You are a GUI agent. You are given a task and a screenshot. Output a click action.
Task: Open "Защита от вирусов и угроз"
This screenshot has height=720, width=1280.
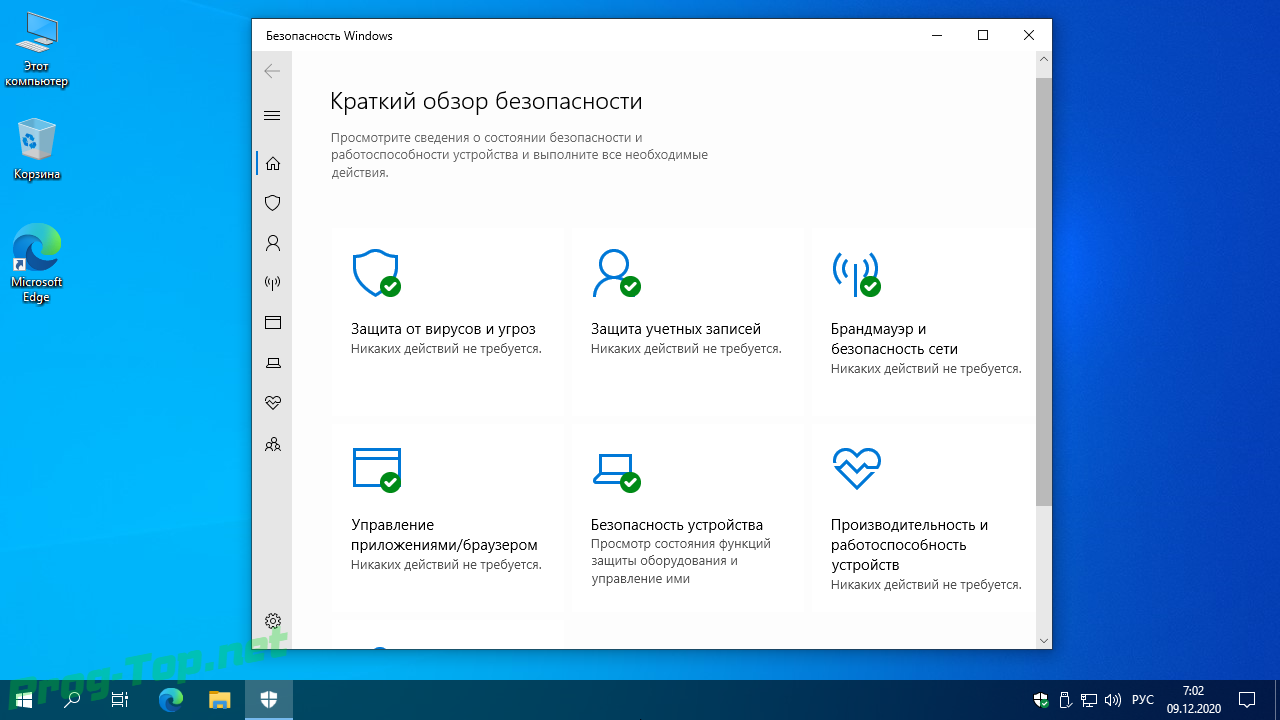coord(443,329)
